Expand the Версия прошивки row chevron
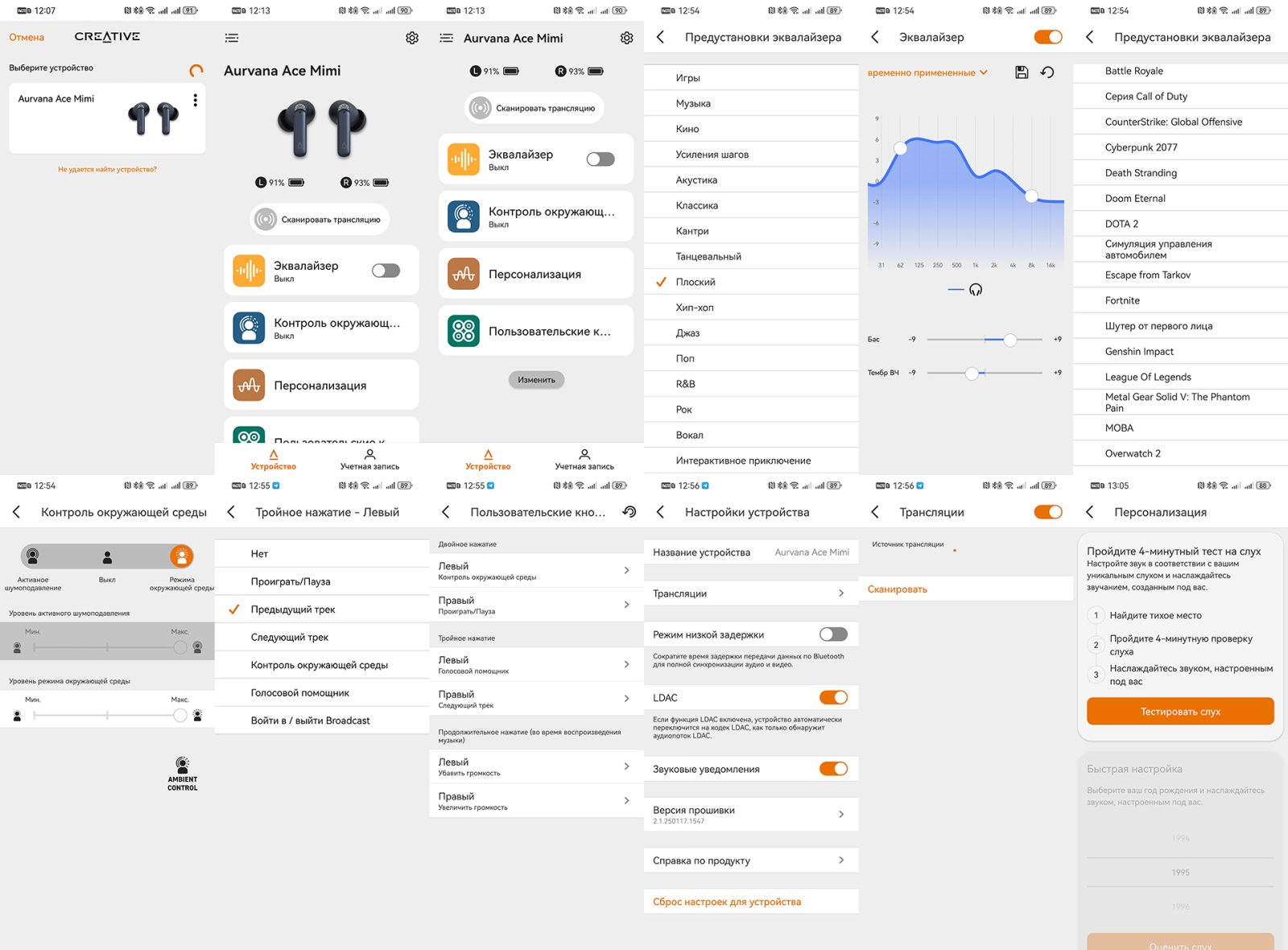The height and width of the screenshot is (950, 1288). (x=841, y=814)
